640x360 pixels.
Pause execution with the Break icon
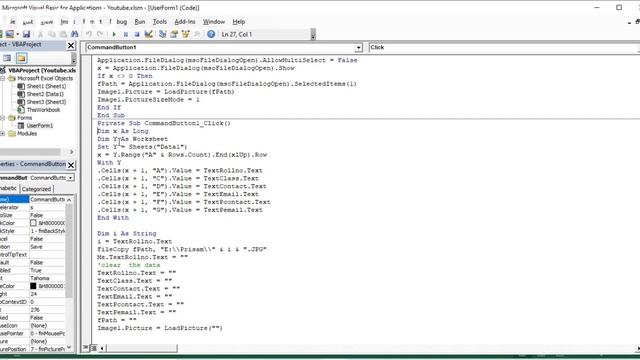coord(126,34)
